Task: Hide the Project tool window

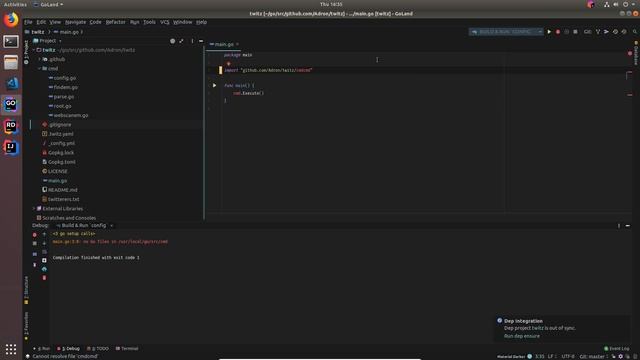Action: 201,41
